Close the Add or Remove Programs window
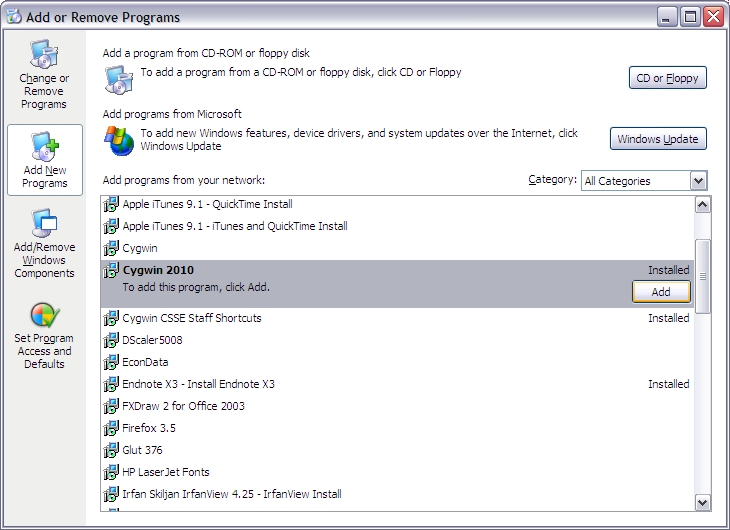Image resolution: width=730 pixels, height=530 pixels. click(x=713, y=17)
